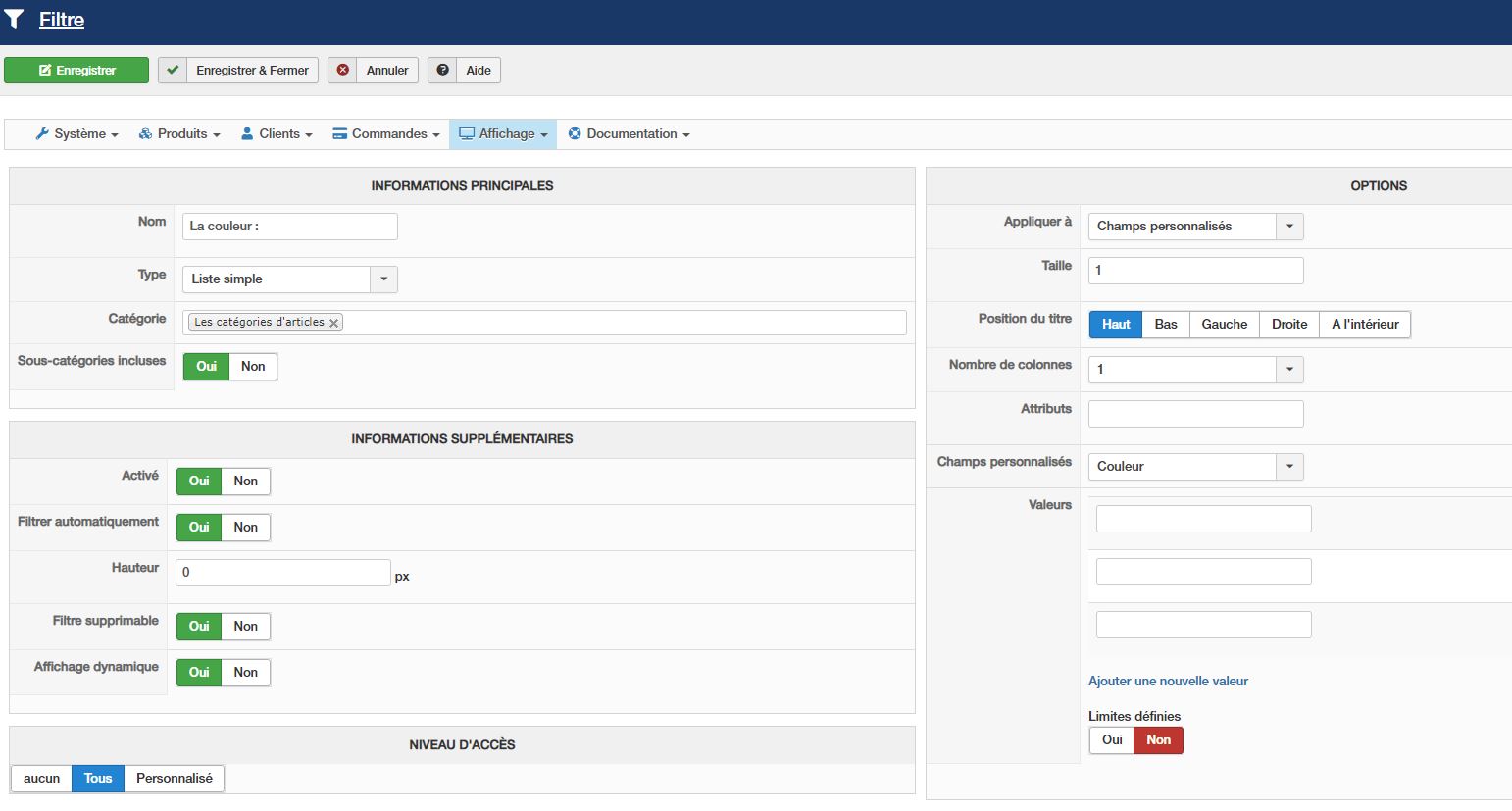Image resolution: width=1512 pixels, height=811 pixels.
Task: Click the Hauteur input field
Action: point(283,573)
